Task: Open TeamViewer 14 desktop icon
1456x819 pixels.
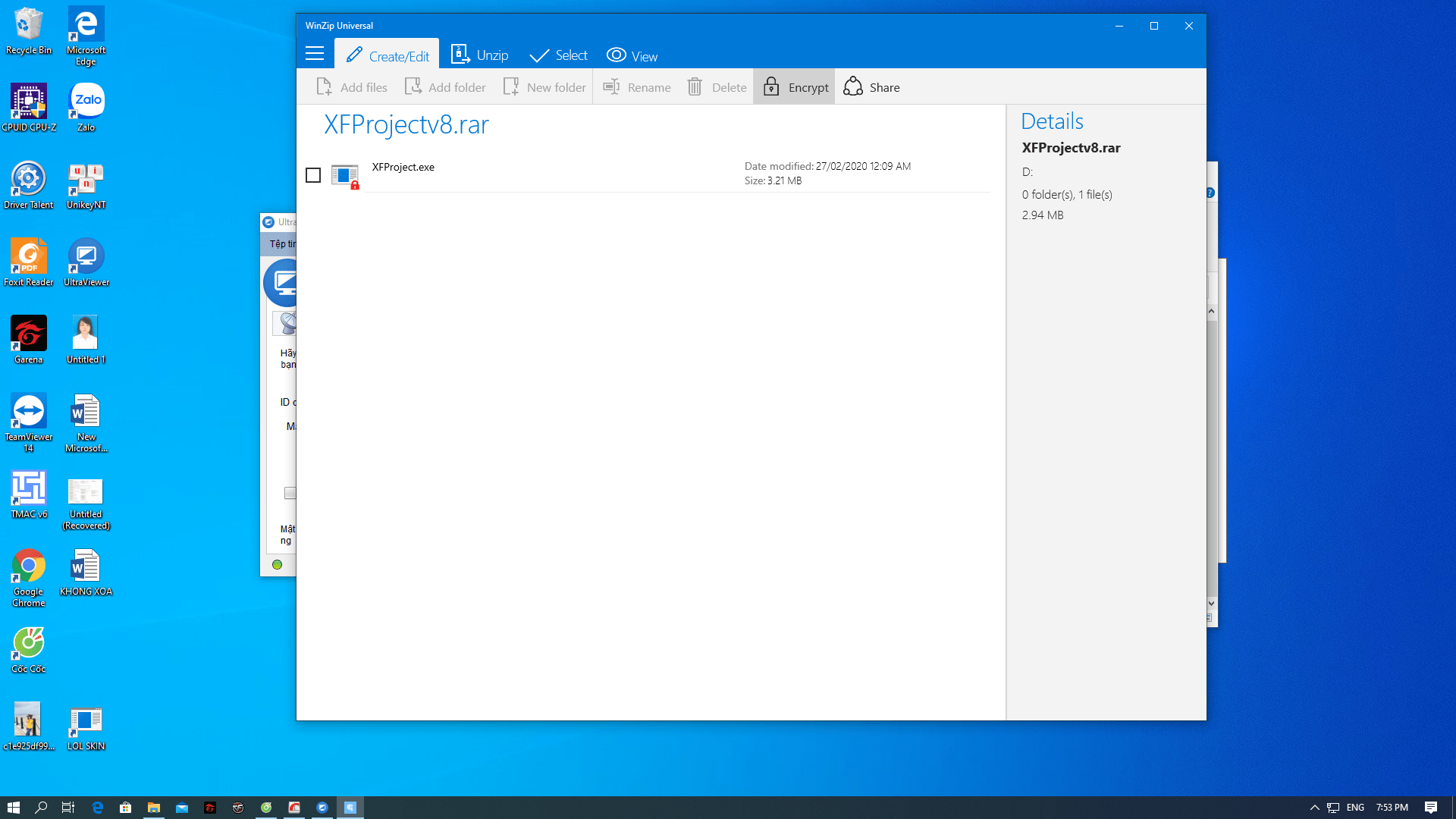Action: pos(29,422)
